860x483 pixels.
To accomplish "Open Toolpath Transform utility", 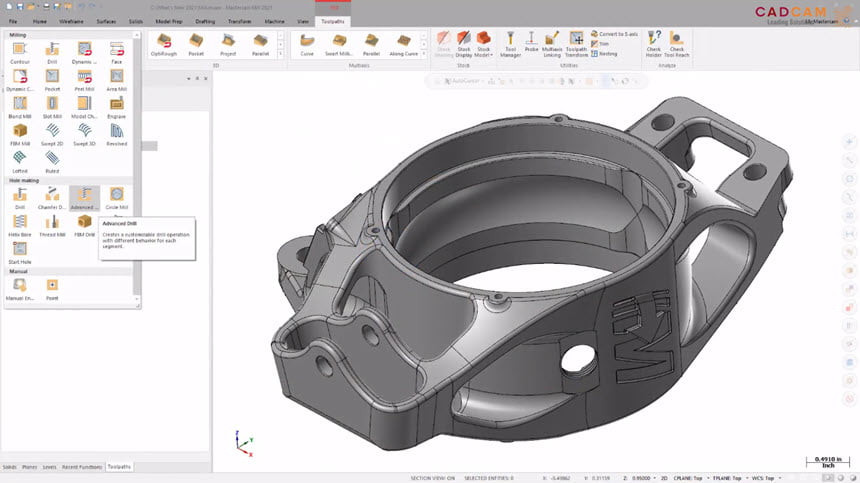I will pyautogui.click(x=576, y=44).
